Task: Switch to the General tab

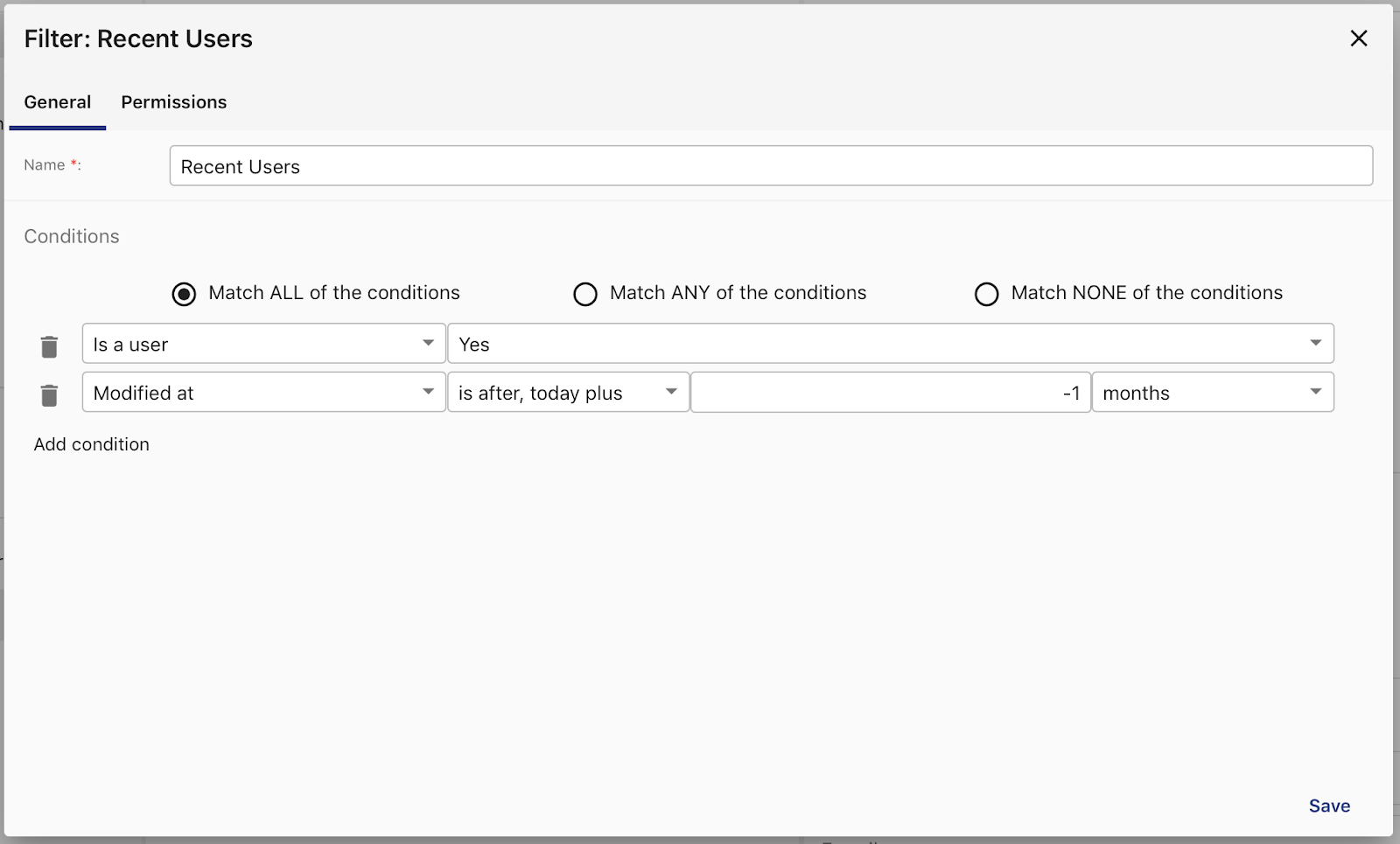Action: tap(58, 102)
